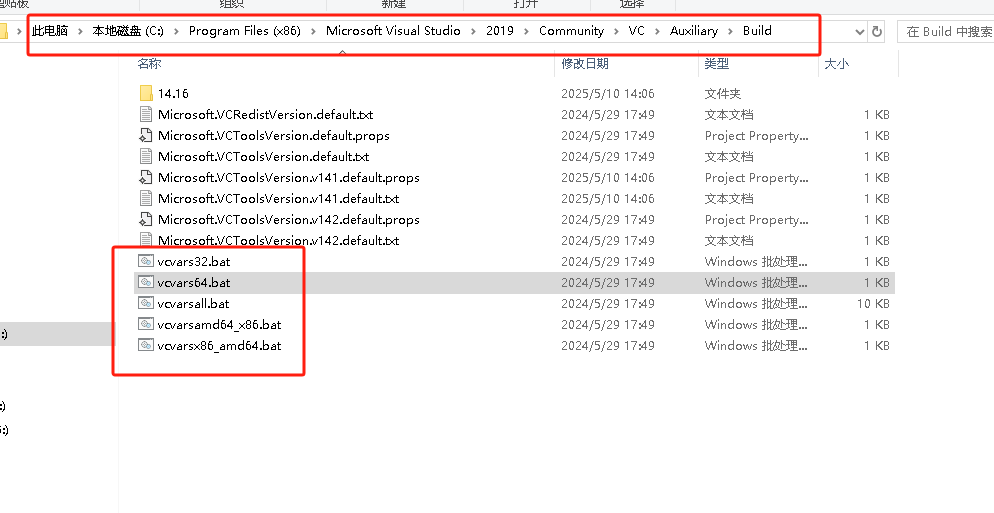Click date 2025/5/10 14:06 of 14.16 folder
The image size is (994, 513).
[608, 93]
